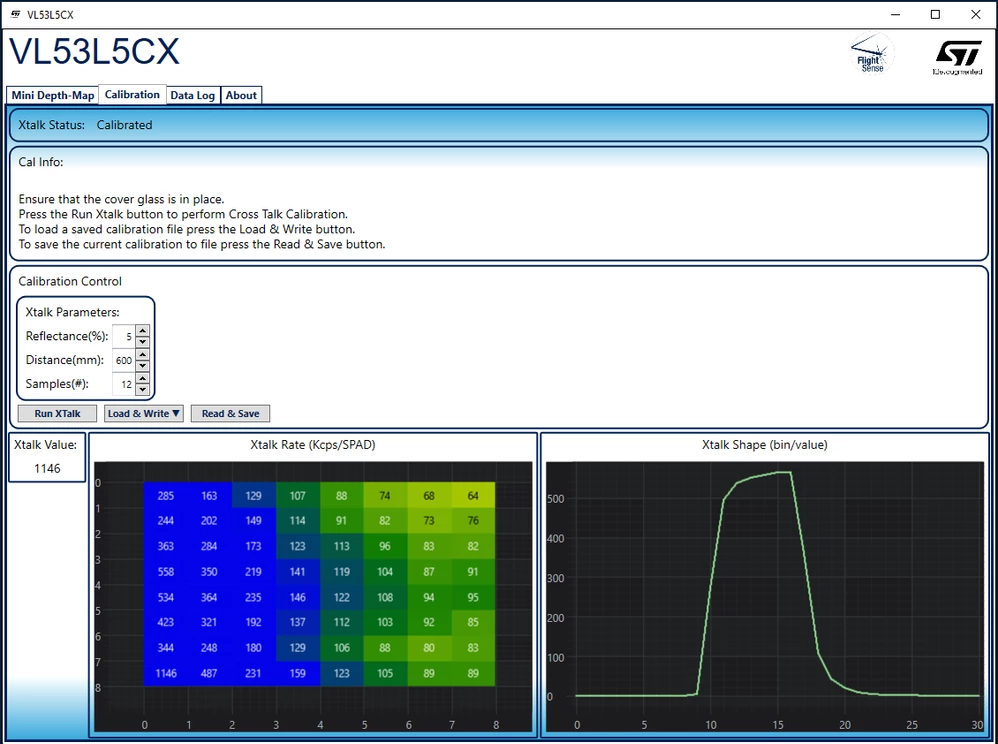
Task: Decrease Distance(mm) with down arrow
Action: pyautogui.click(x=143, y=365)
